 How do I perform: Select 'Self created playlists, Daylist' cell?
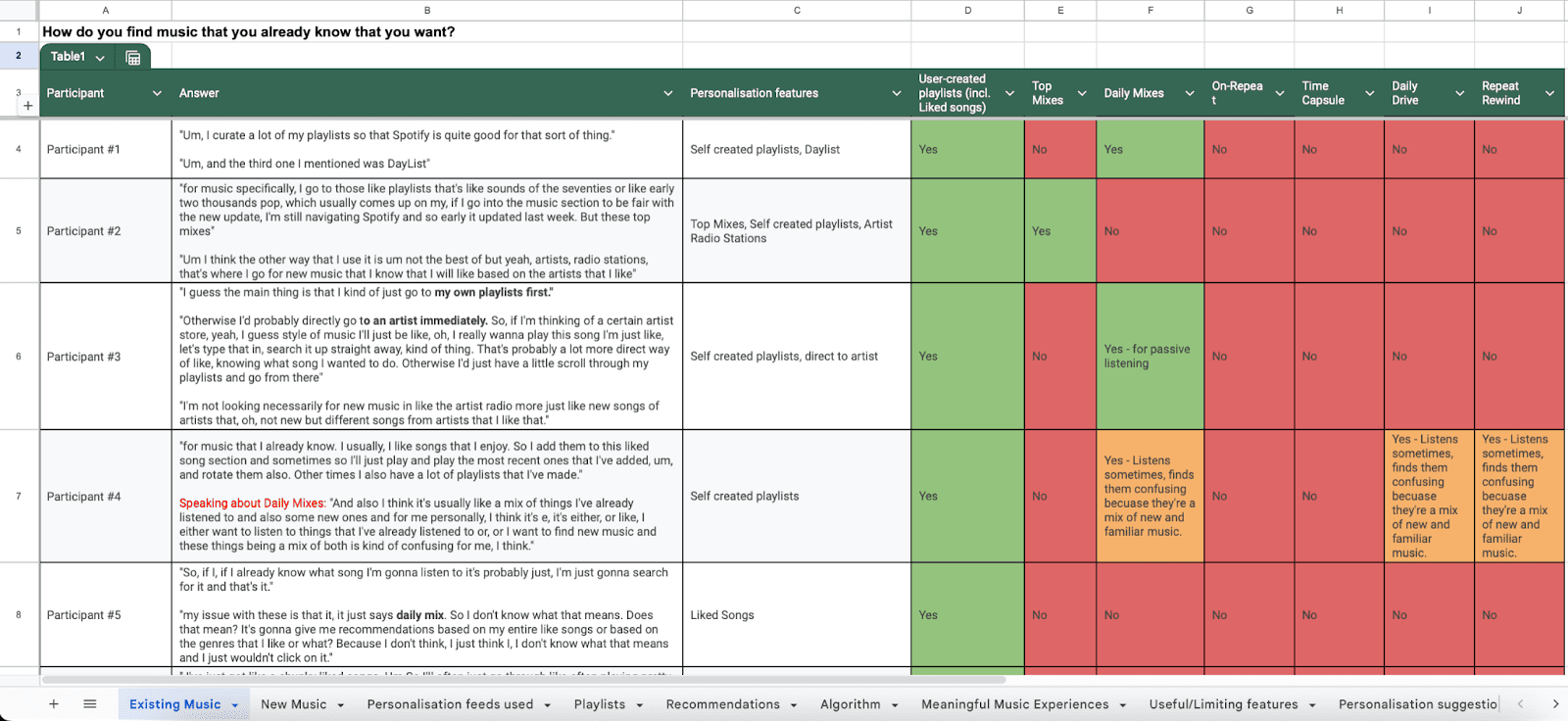(x=797, y=149)
